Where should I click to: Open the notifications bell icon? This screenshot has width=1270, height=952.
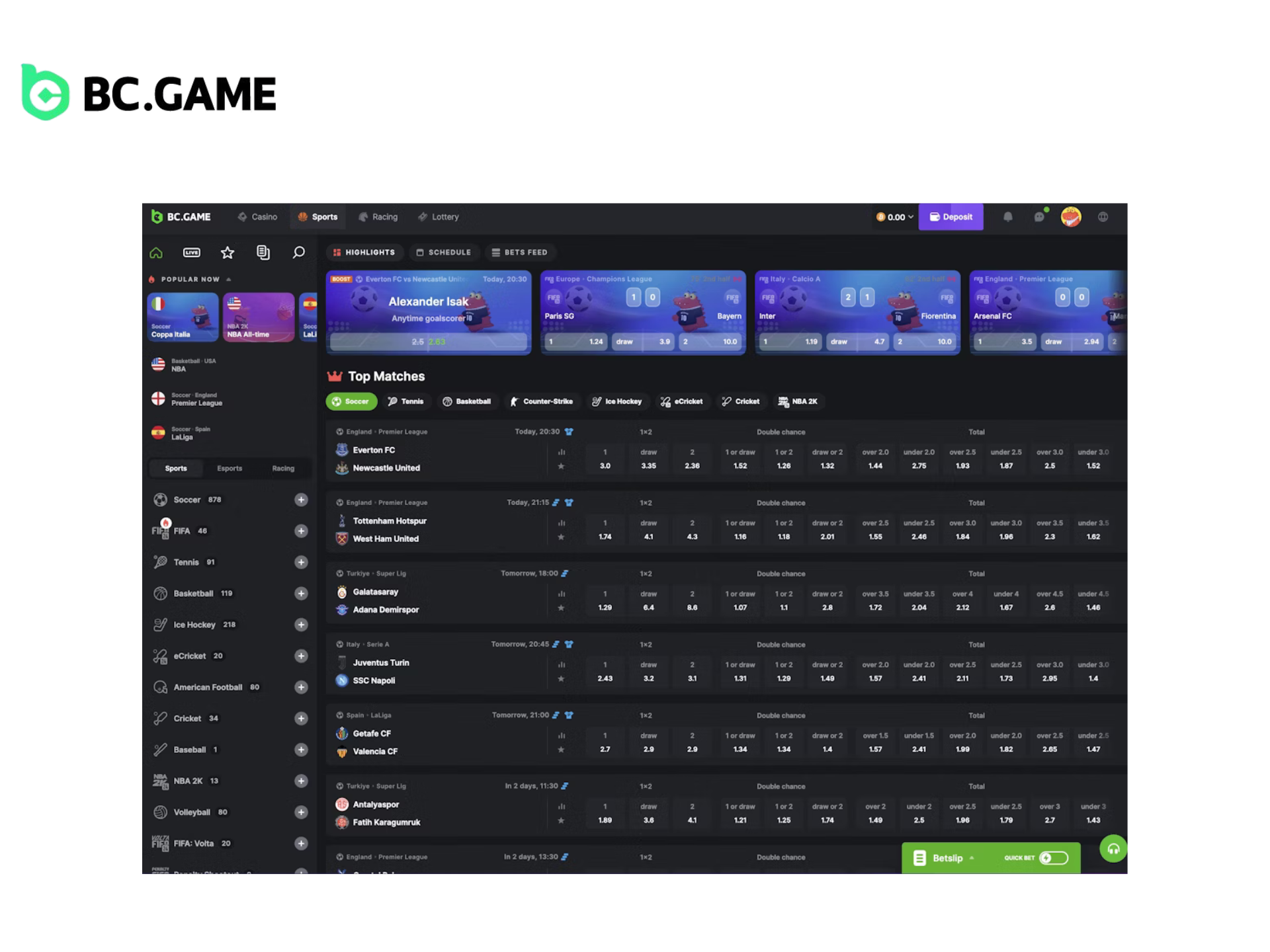coord(1007,217)
